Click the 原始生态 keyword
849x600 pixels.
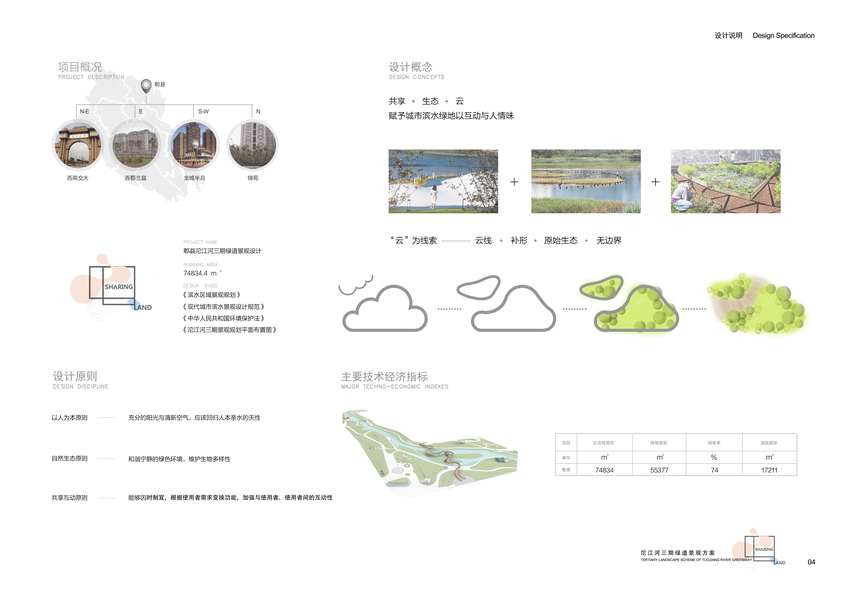560,240
